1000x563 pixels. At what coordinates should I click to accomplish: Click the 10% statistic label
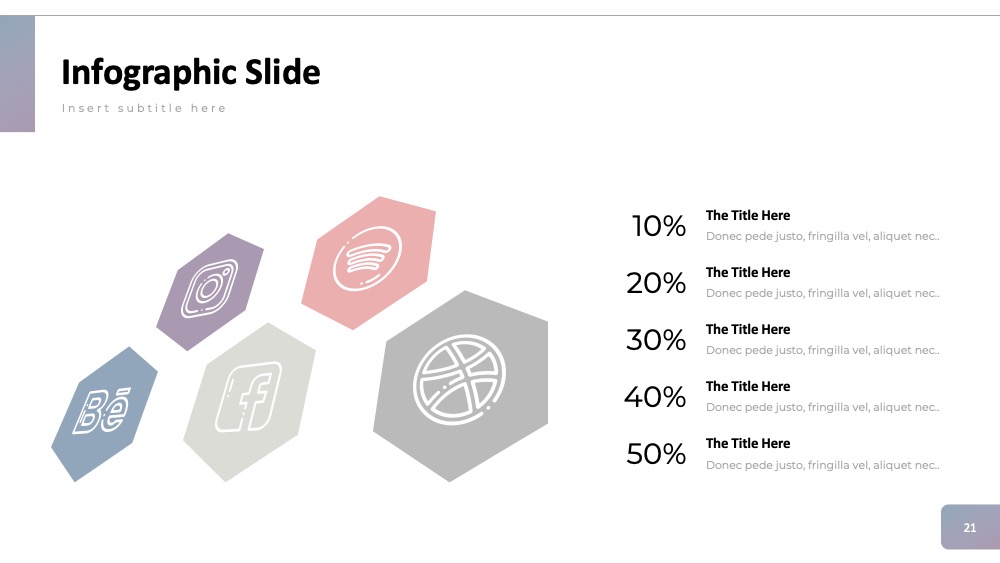click(x=658, y=226)
